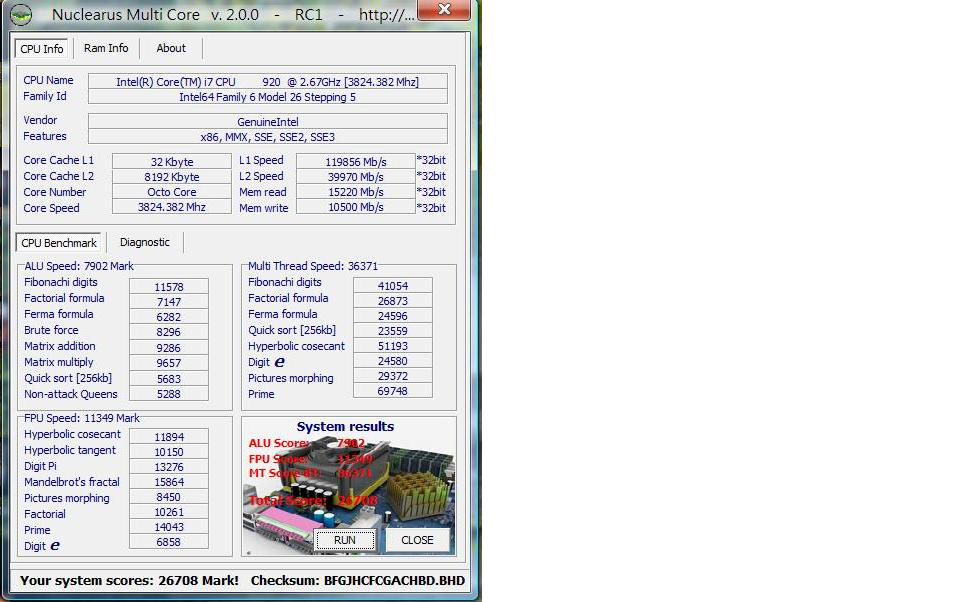
Task: Click Multi Thread Quick sort score 23559
Action: (392, 331)
